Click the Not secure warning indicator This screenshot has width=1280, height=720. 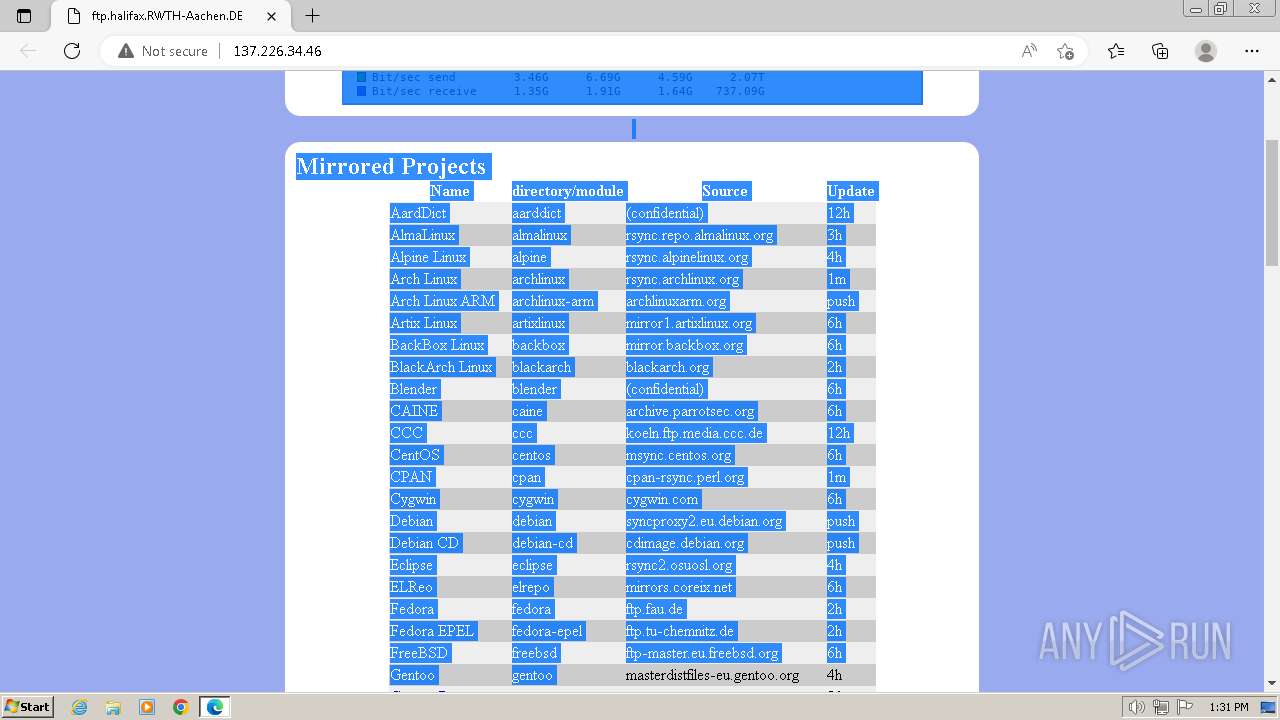[163, 51]
